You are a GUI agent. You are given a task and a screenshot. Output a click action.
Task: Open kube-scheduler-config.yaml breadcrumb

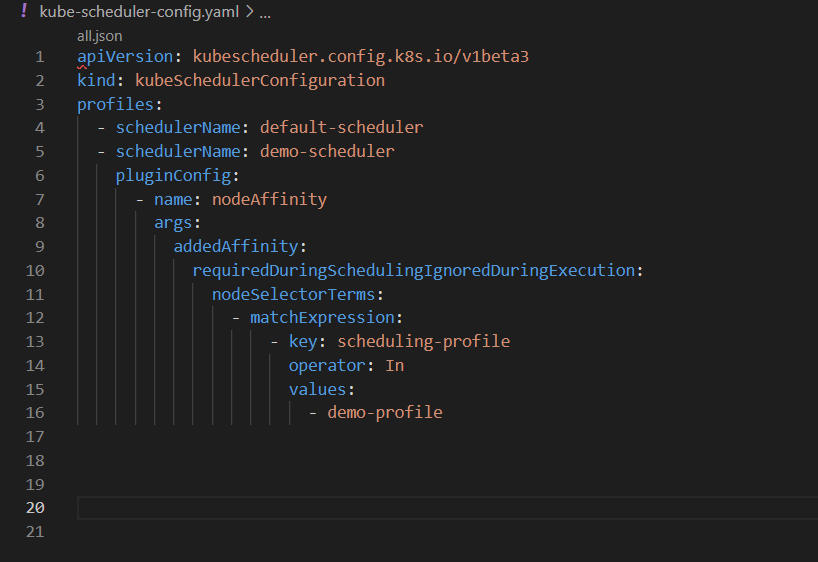[139, 11]
